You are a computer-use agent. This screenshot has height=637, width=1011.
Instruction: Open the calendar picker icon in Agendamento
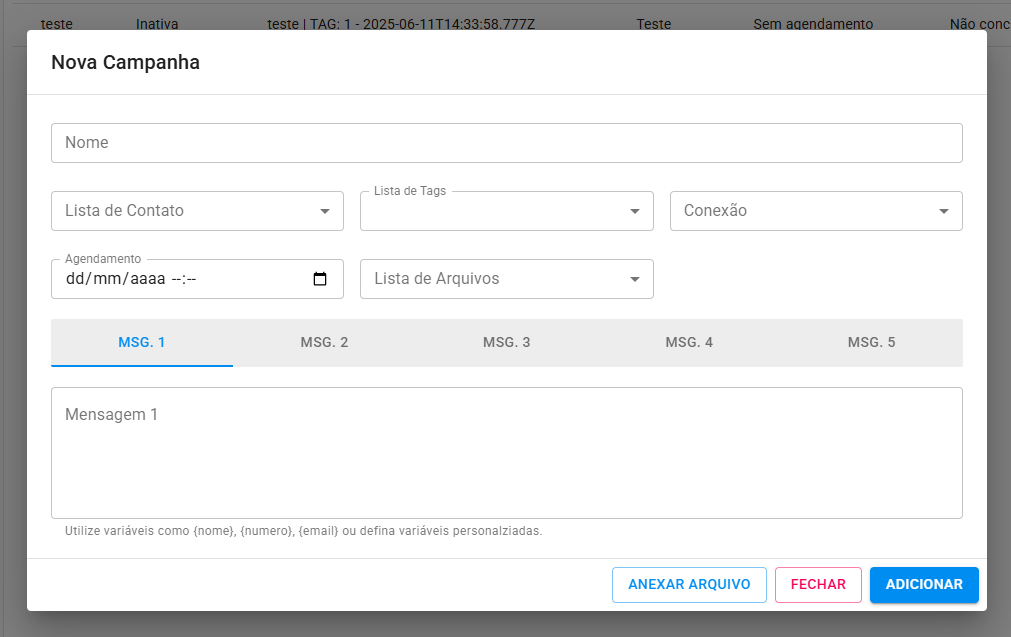point(320,279)
